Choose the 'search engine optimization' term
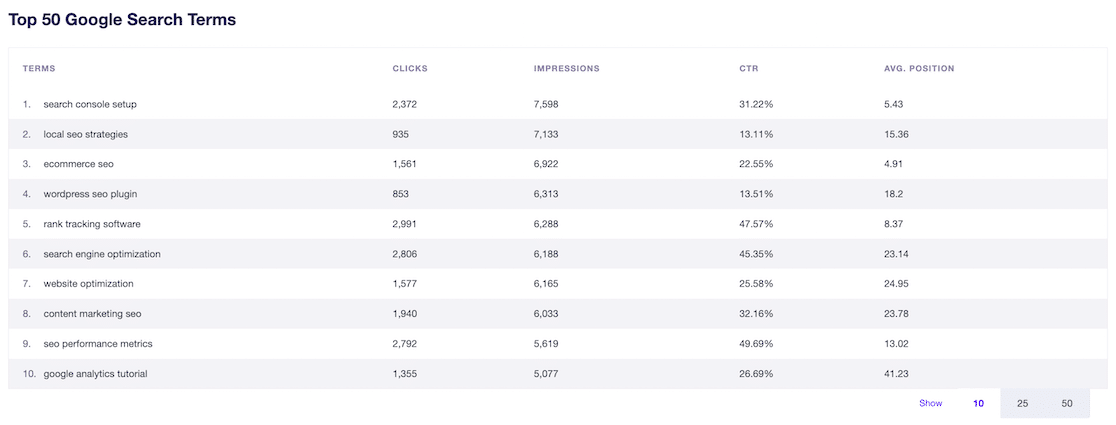The height and width of the screenshot is (425, 1116). tap(102, 254)
